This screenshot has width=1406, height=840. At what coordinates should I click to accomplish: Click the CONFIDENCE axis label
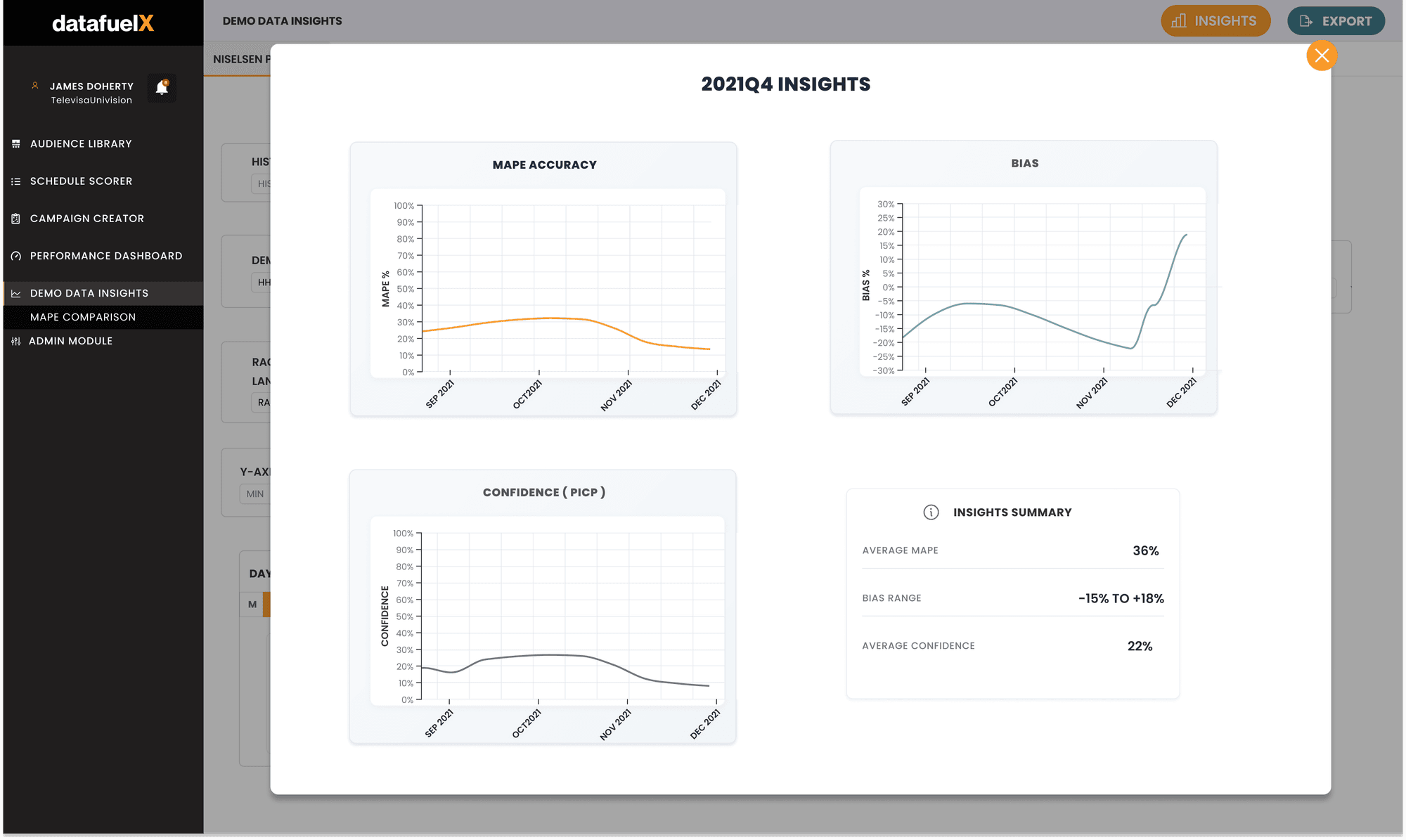[x=385, y=616]
